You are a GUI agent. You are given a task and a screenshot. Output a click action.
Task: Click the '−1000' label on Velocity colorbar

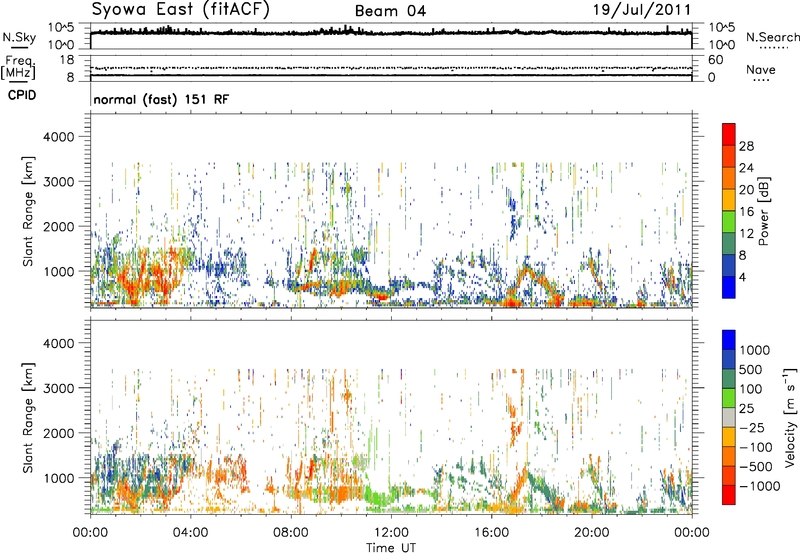759,486
